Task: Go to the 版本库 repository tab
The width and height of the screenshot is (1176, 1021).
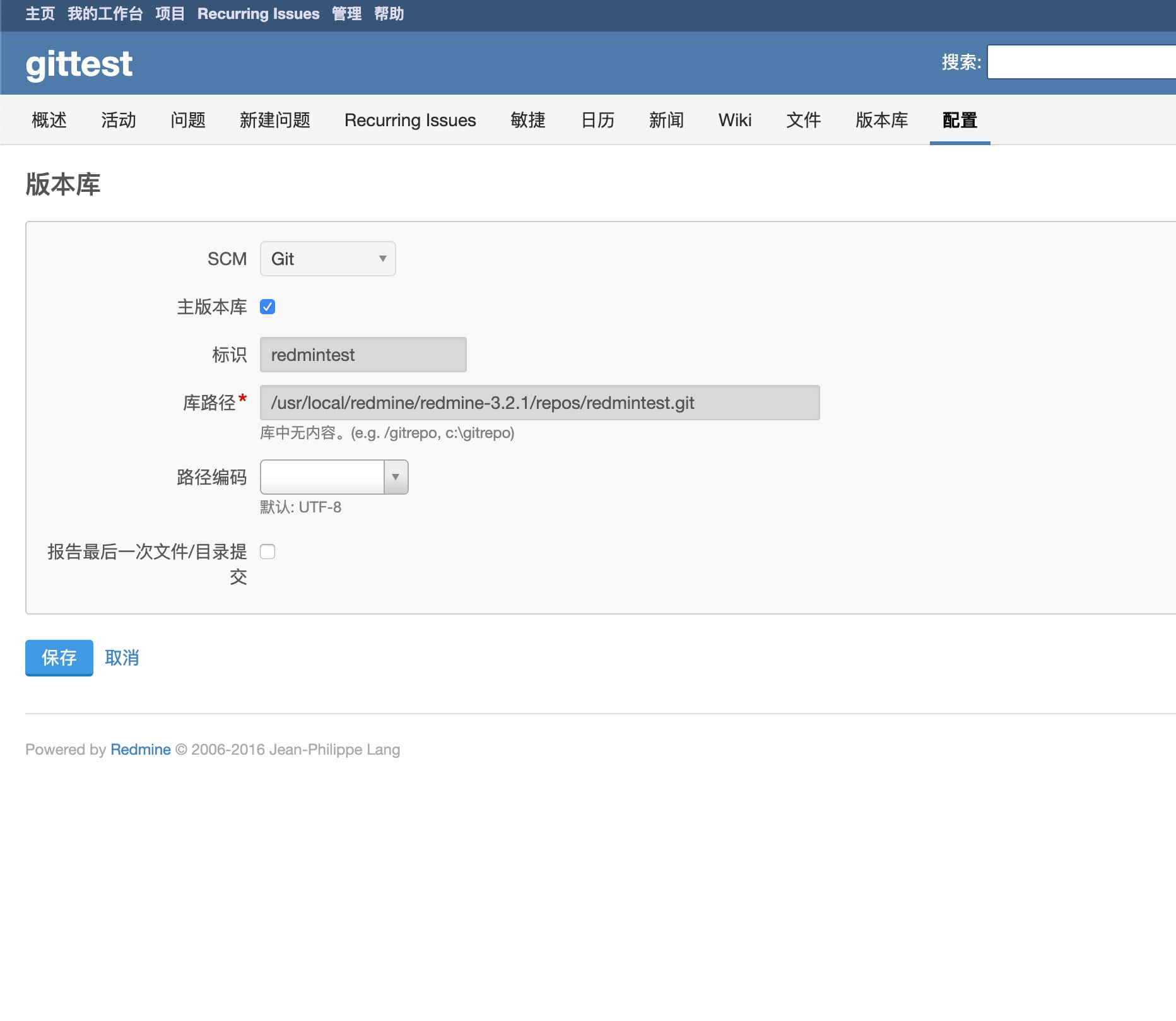Action: 881,120
